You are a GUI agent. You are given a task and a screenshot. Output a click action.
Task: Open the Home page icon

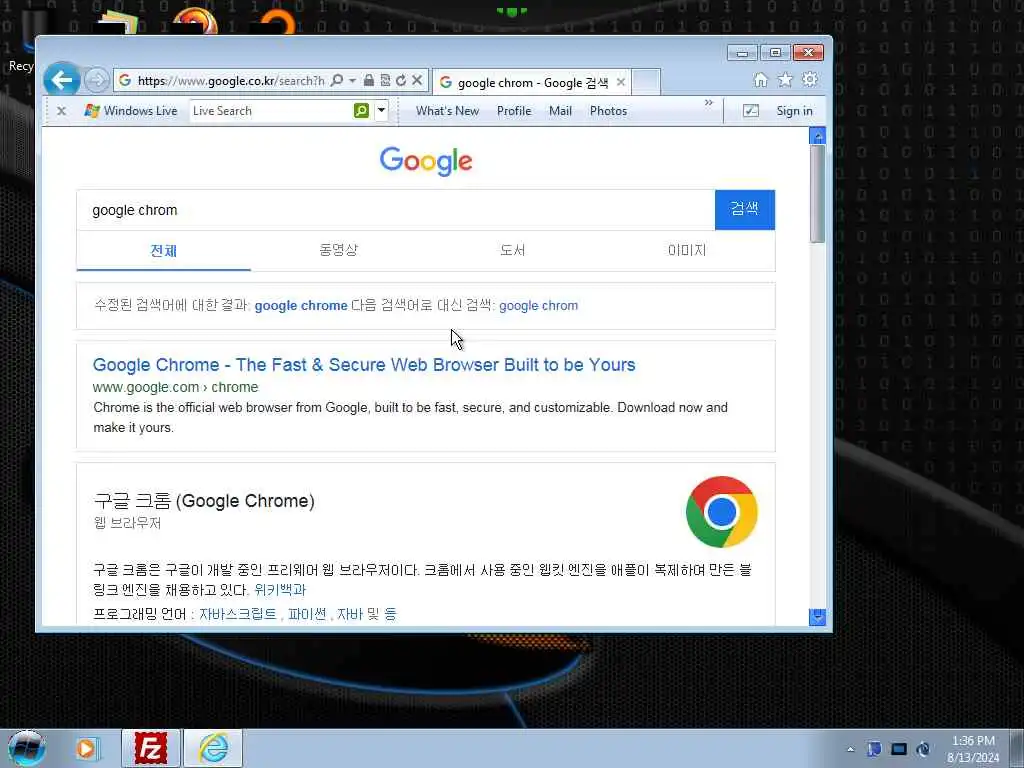pyautogui.click(x=760, y=80)
